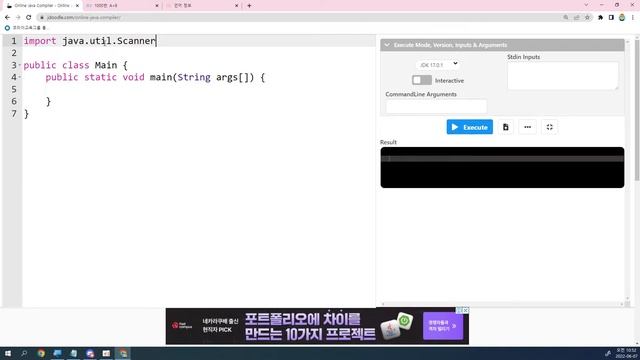Bookmark this page with the star icon
This screenshot has height=360, width=640.
[x=587, y=18]
